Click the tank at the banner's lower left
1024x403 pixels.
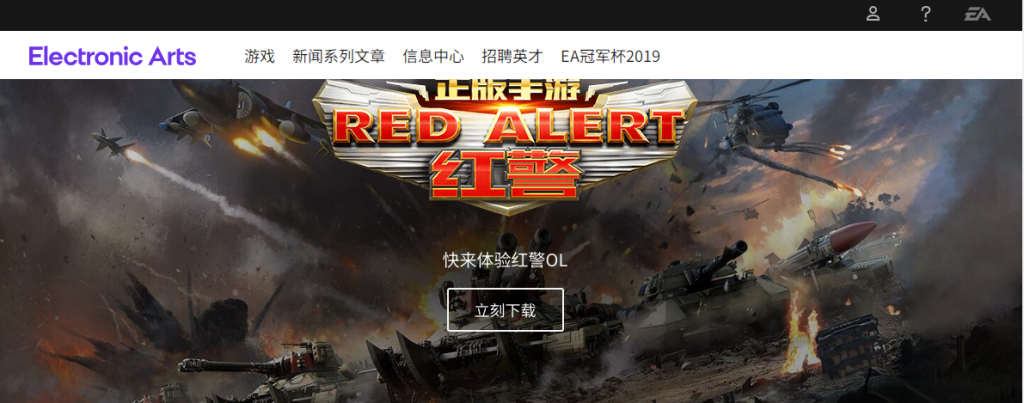click(x=261, y=376)
